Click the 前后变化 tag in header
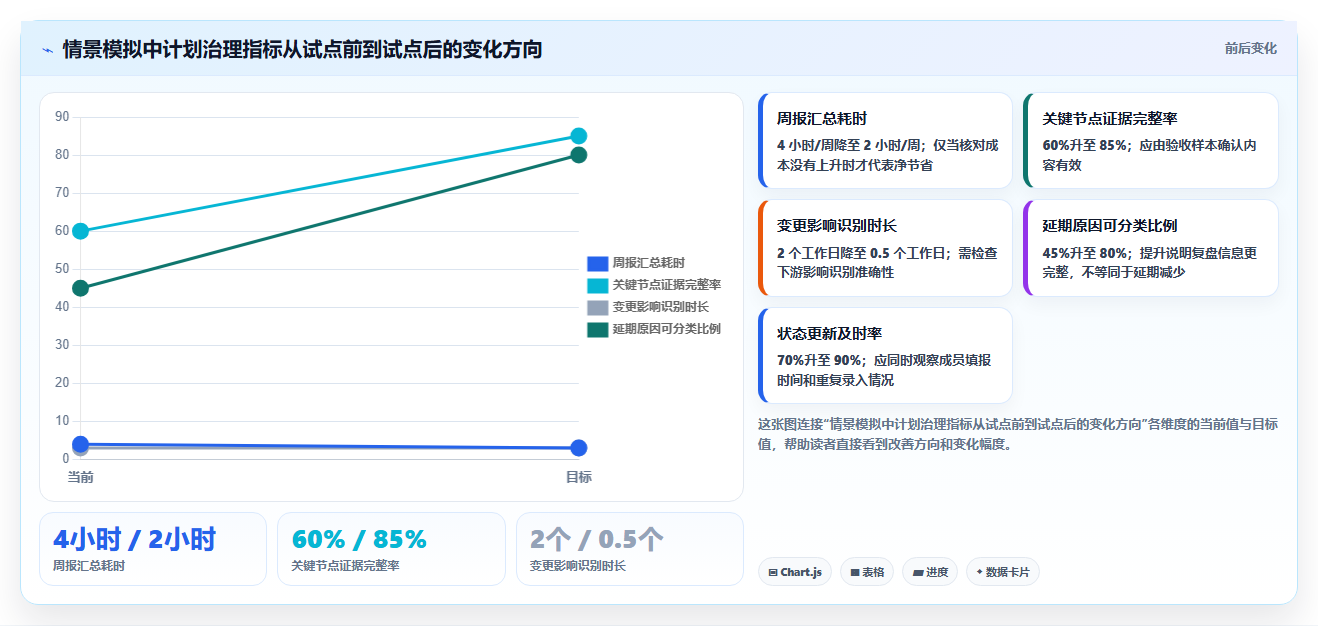Viewport: 1318px width, 626px height. (x=1250, y=48)
